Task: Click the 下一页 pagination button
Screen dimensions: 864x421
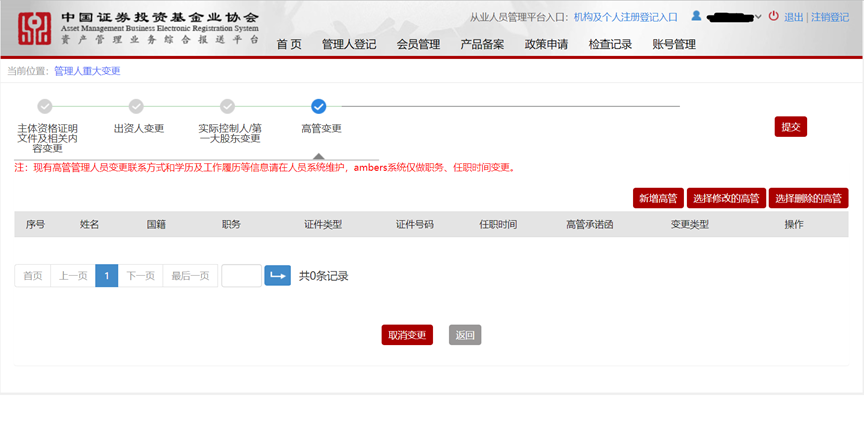Action: pyautogui.click(x=141, y=276)
